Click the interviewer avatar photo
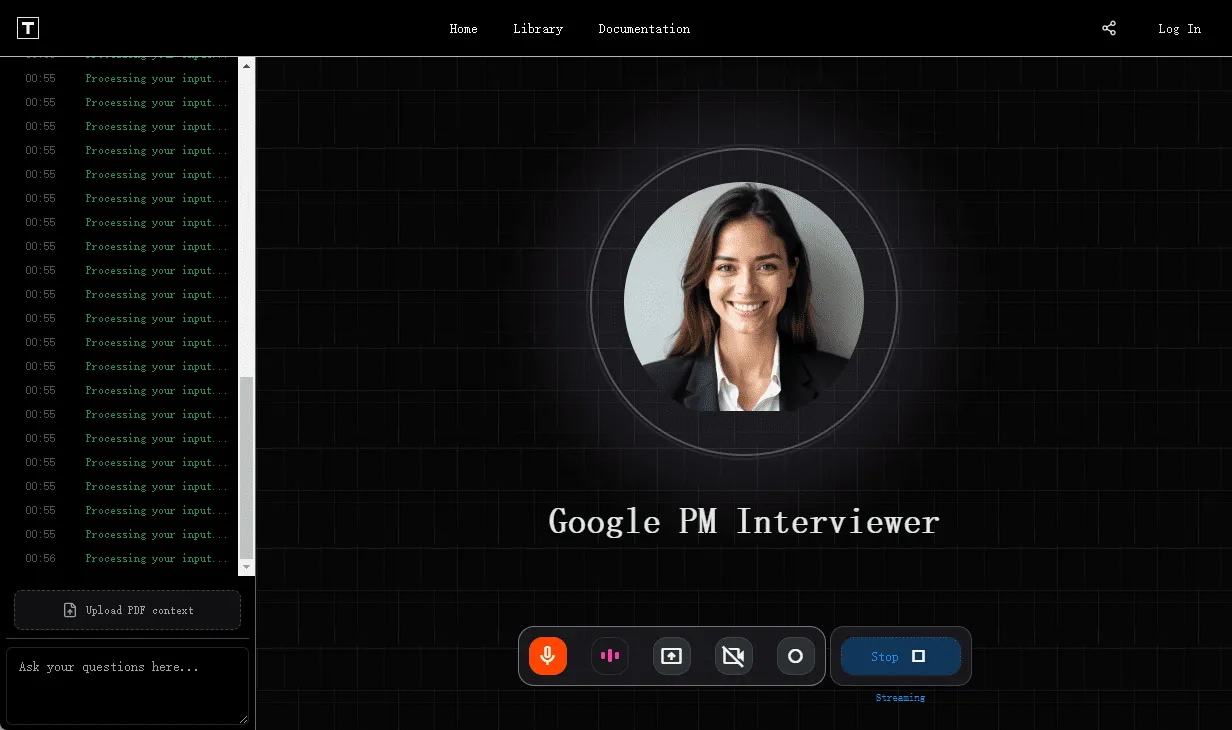The width and height of the screenshot is (1232, 730). point(743,298)
